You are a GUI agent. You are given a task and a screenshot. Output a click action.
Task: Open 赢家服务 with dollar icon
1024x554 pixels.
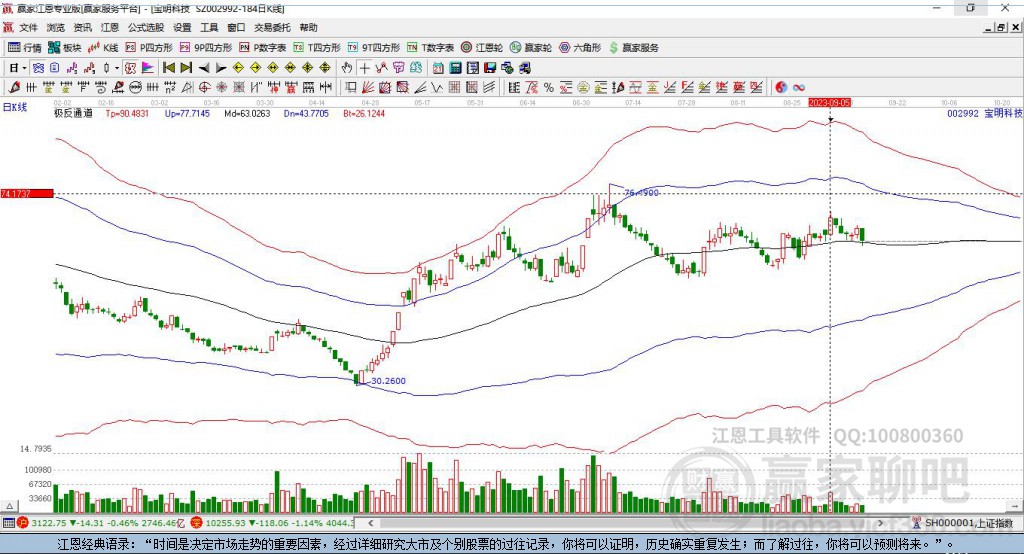tap(633, 48)
